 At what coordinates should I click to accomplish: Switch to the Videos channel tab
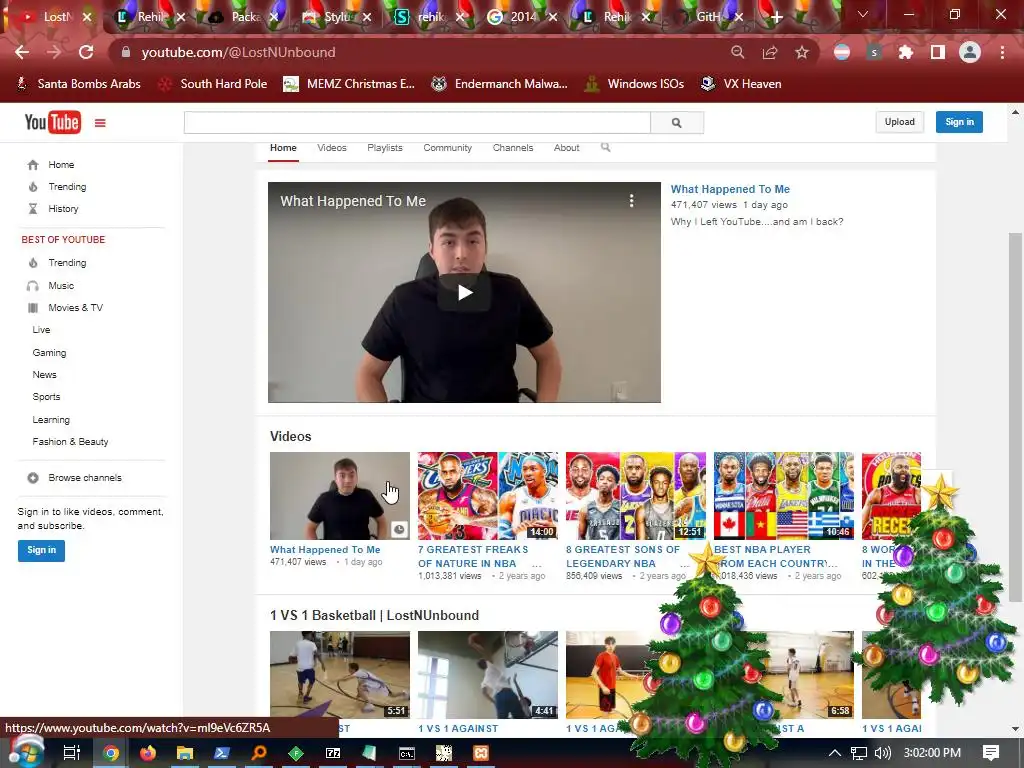[332, 148]
